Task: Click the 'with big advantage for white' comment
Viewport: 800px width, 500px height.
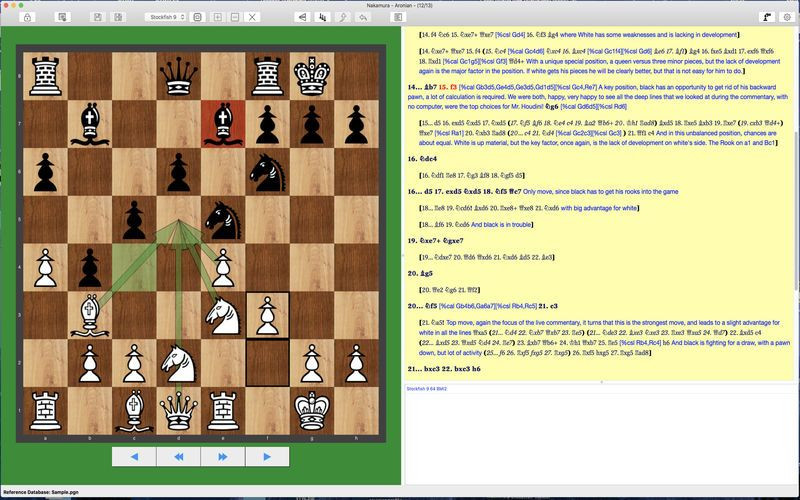Action: tap(598, 208)
